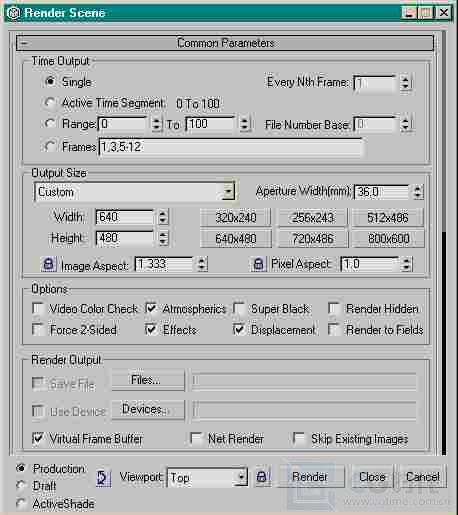The height and width of the screenshot is (515, 458).
Task: Choose the 512x486 preset button
Action: pos(388,218)
